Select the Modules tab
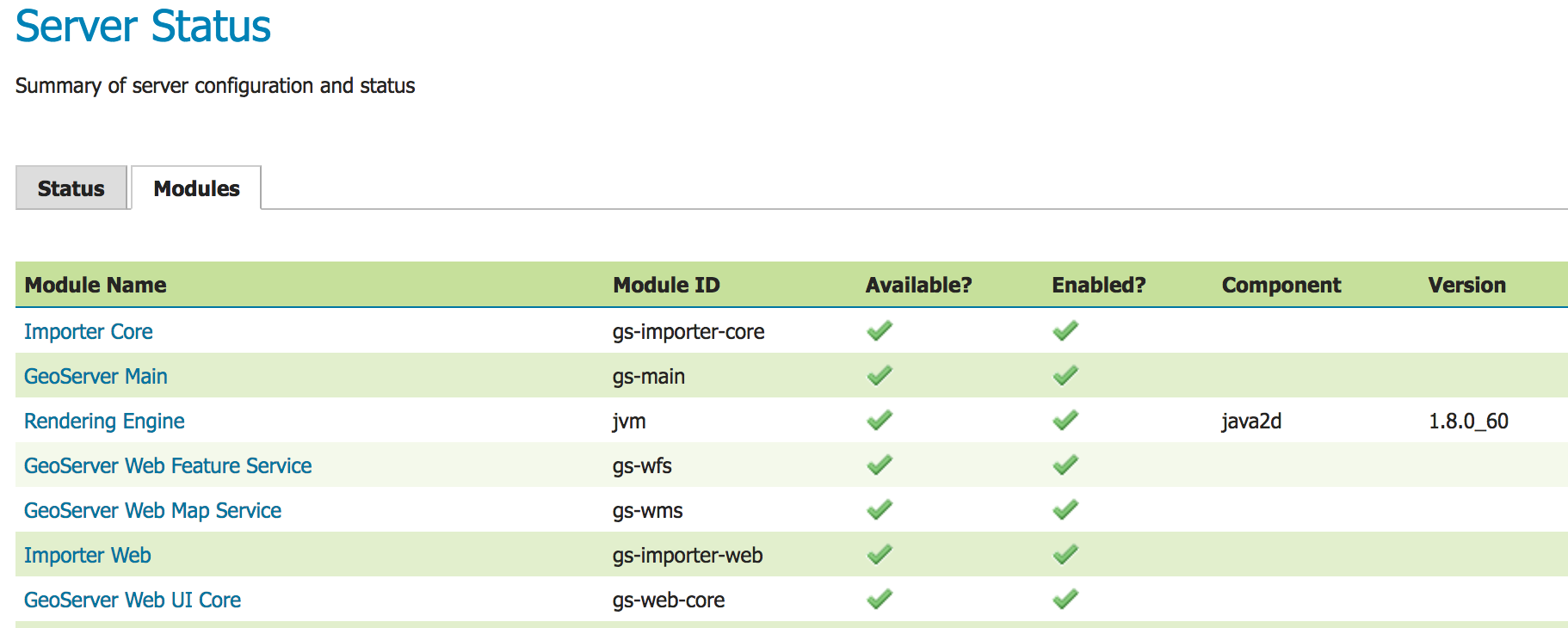The width and height of the screenshot is (1568, 628). (x=196, y=188)
